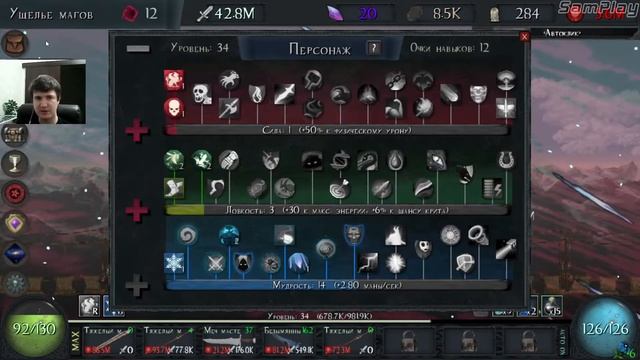Add a point to Strength with red plus
The image size is (640, 360).
138,131
